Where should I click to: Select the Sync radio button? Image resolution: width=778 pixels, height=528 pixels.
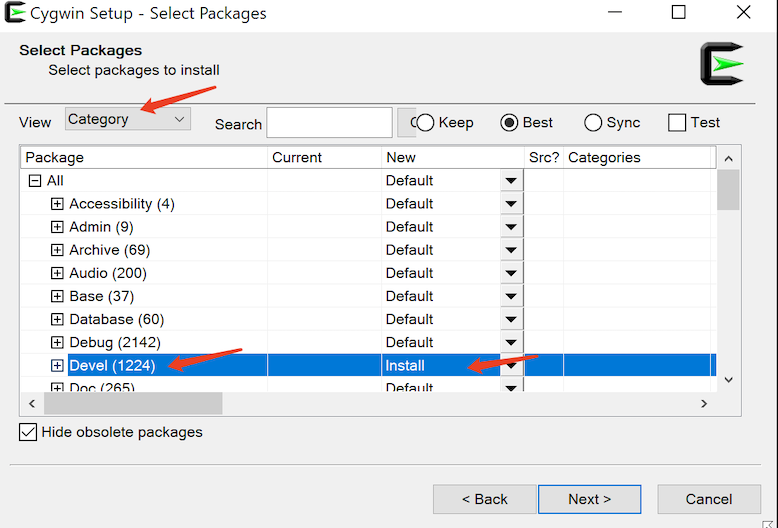pyautogui.click(x=593, y=123)
